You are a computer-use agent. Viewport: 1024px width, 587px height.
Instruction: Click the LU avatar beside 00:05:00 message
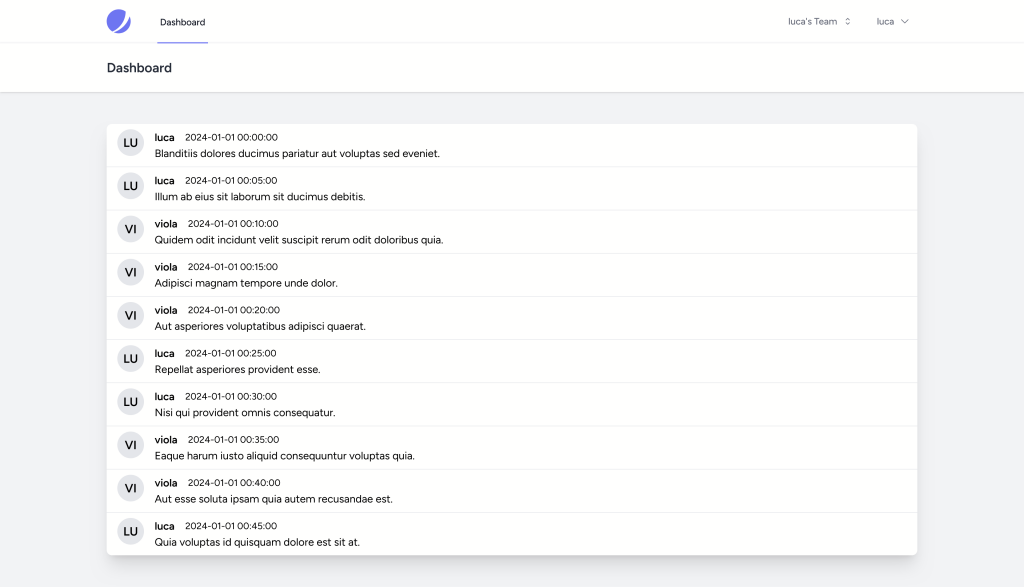coord(130,186)
